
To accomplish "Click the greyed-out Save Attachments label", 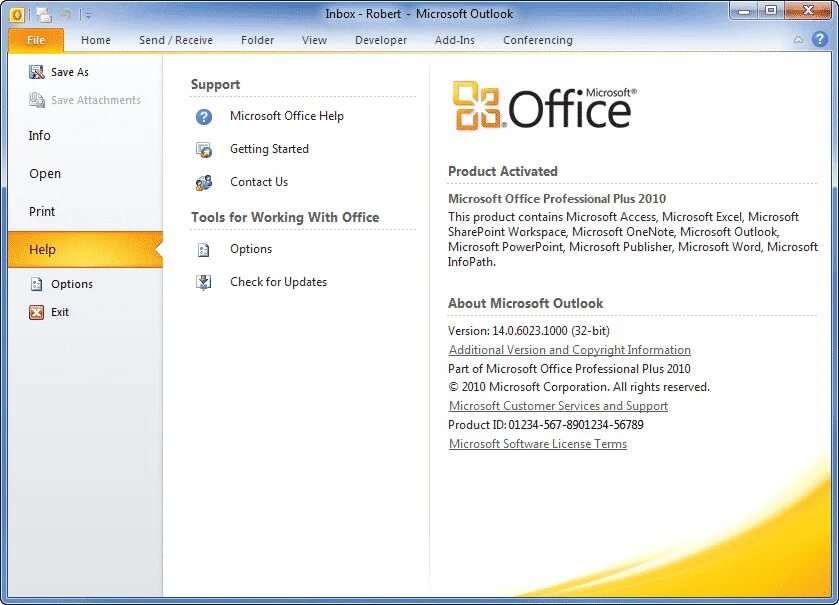I will [x=96, y=100].
